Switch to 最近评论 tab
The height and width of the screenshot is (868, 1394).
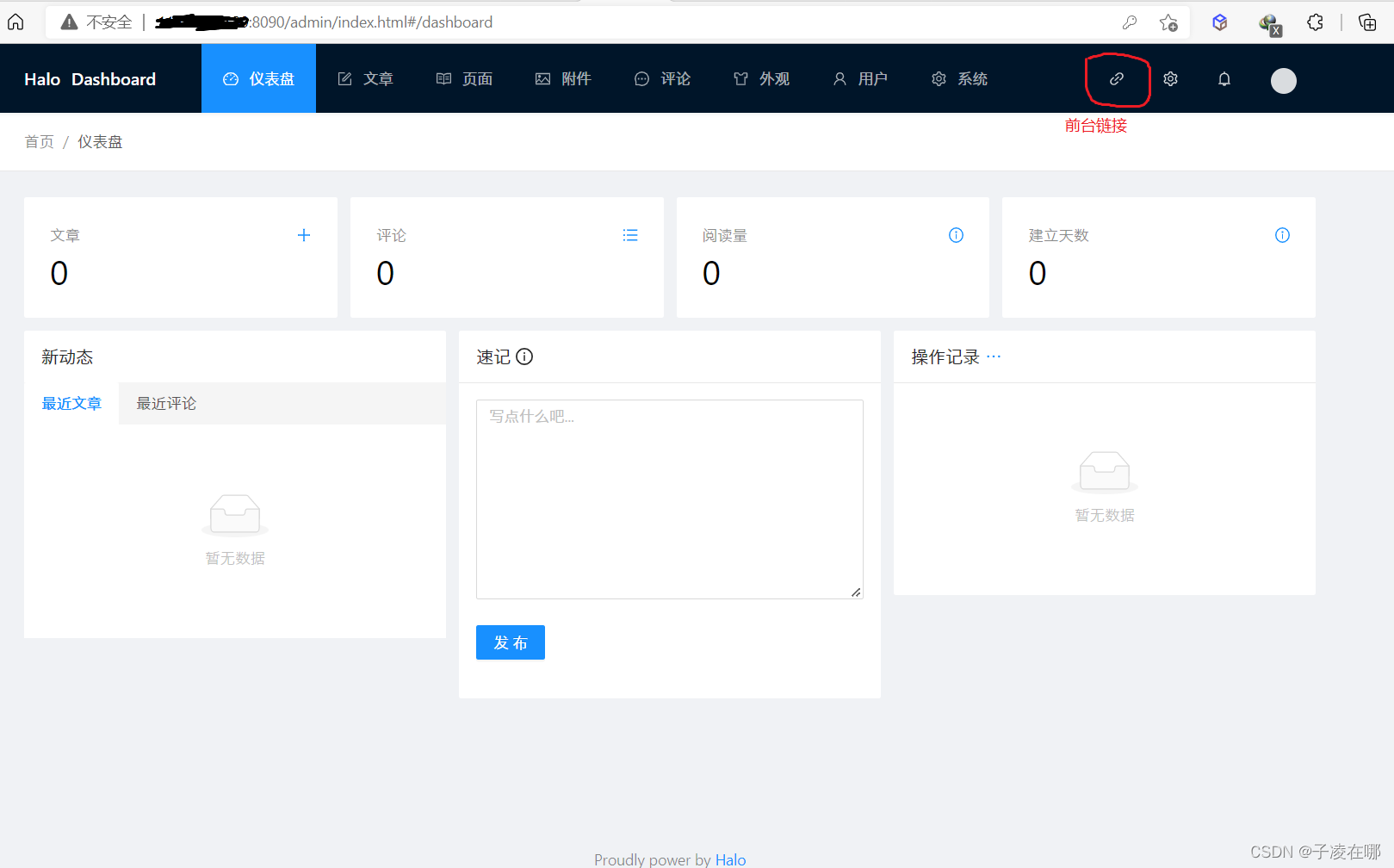pyautogui.click(x=166, y=403)
